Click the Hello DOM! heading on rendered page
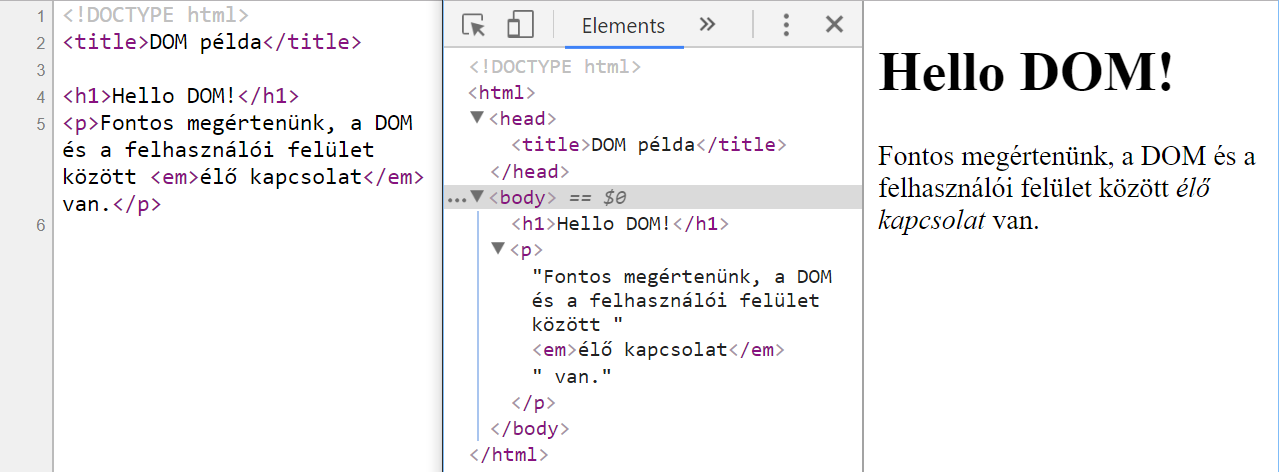 tap(1025, 74)
